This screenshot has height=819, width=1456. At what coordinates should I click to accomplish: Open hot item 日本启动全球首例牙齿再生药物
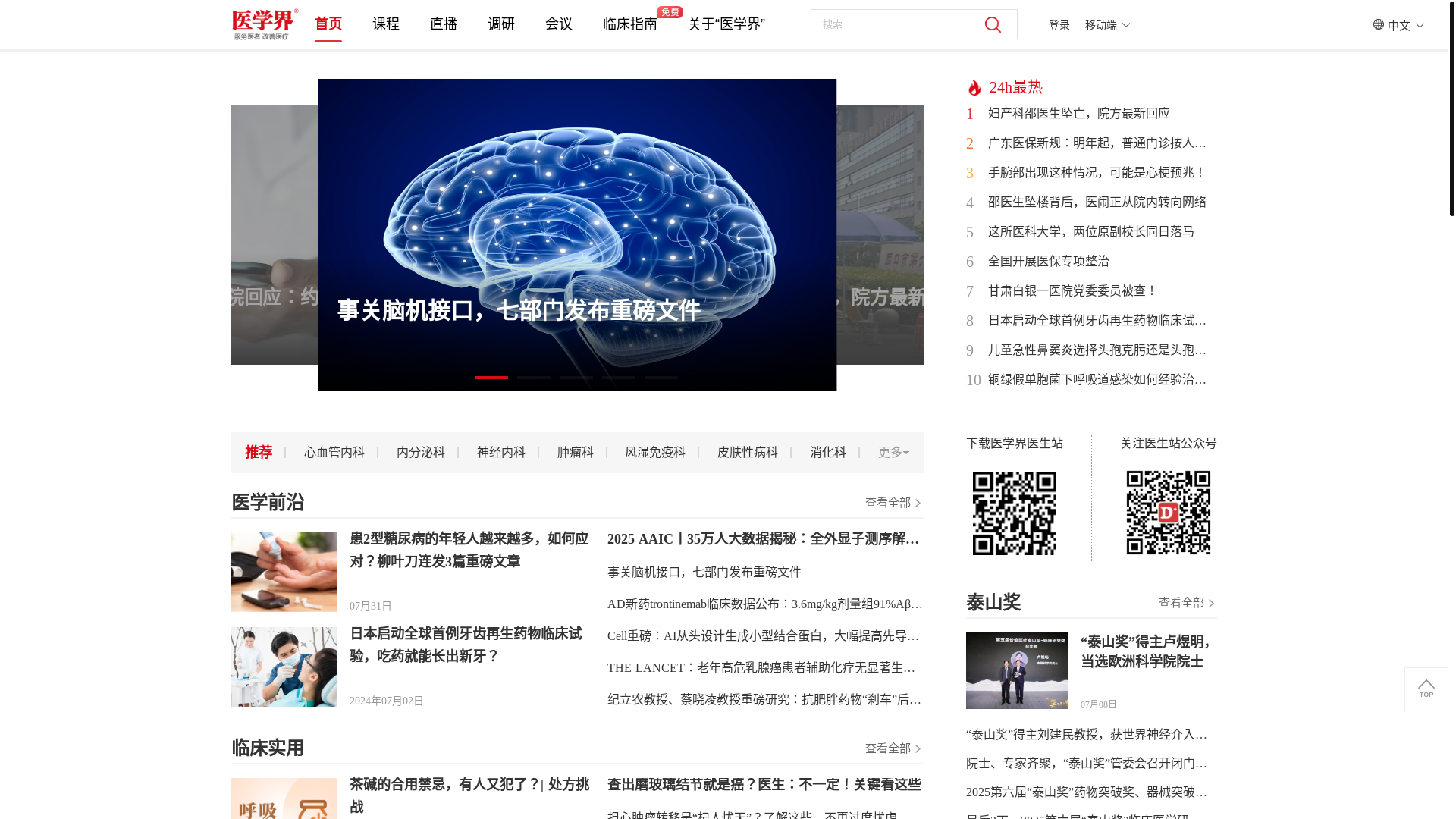pyautogui.click(x=1097, y=321)
